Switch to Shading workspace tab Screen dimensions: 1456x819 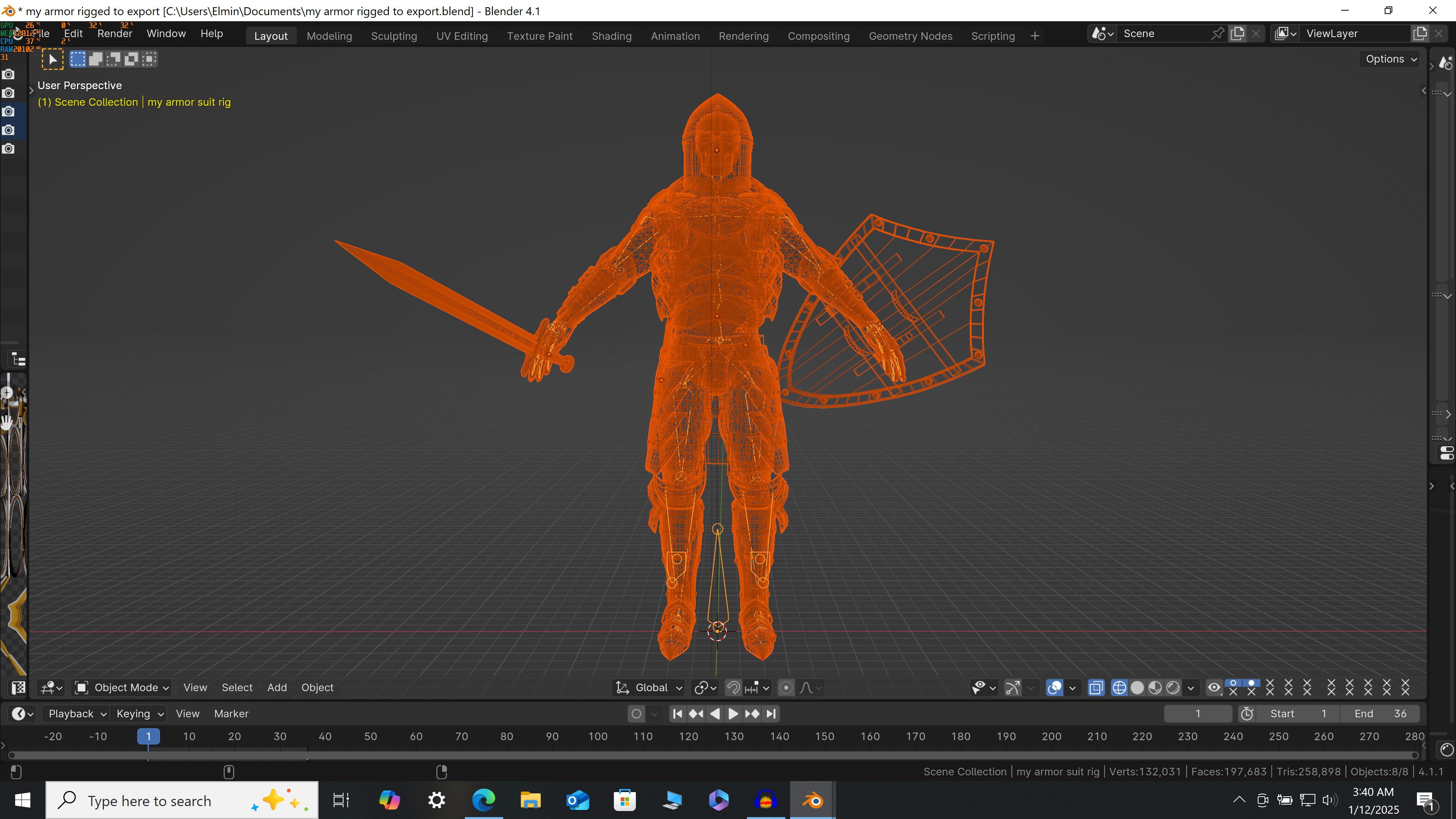coord(612,36)
